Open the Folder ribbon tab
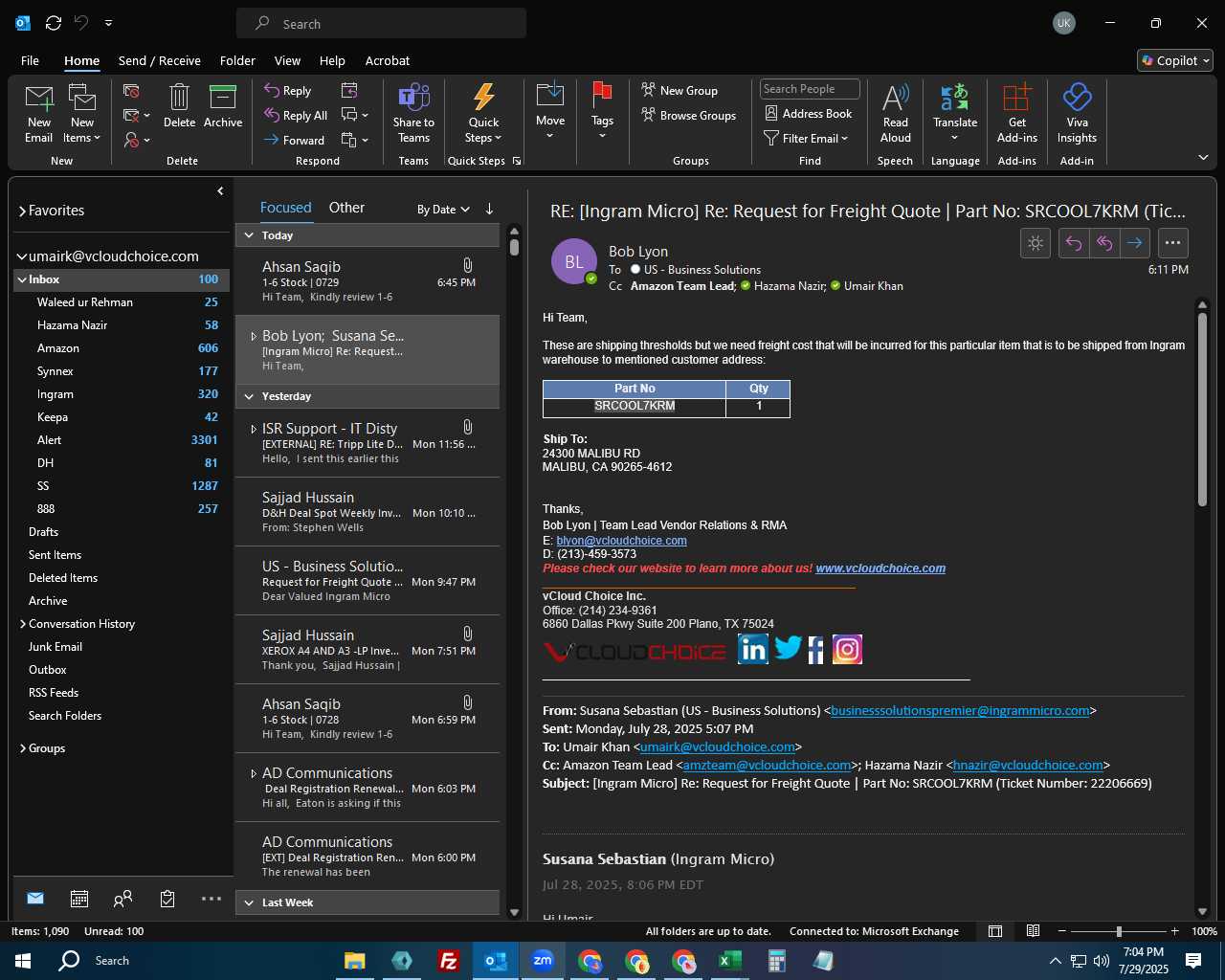The height and width of the screenshot is (980, 1225). click(x=237, y=60)
